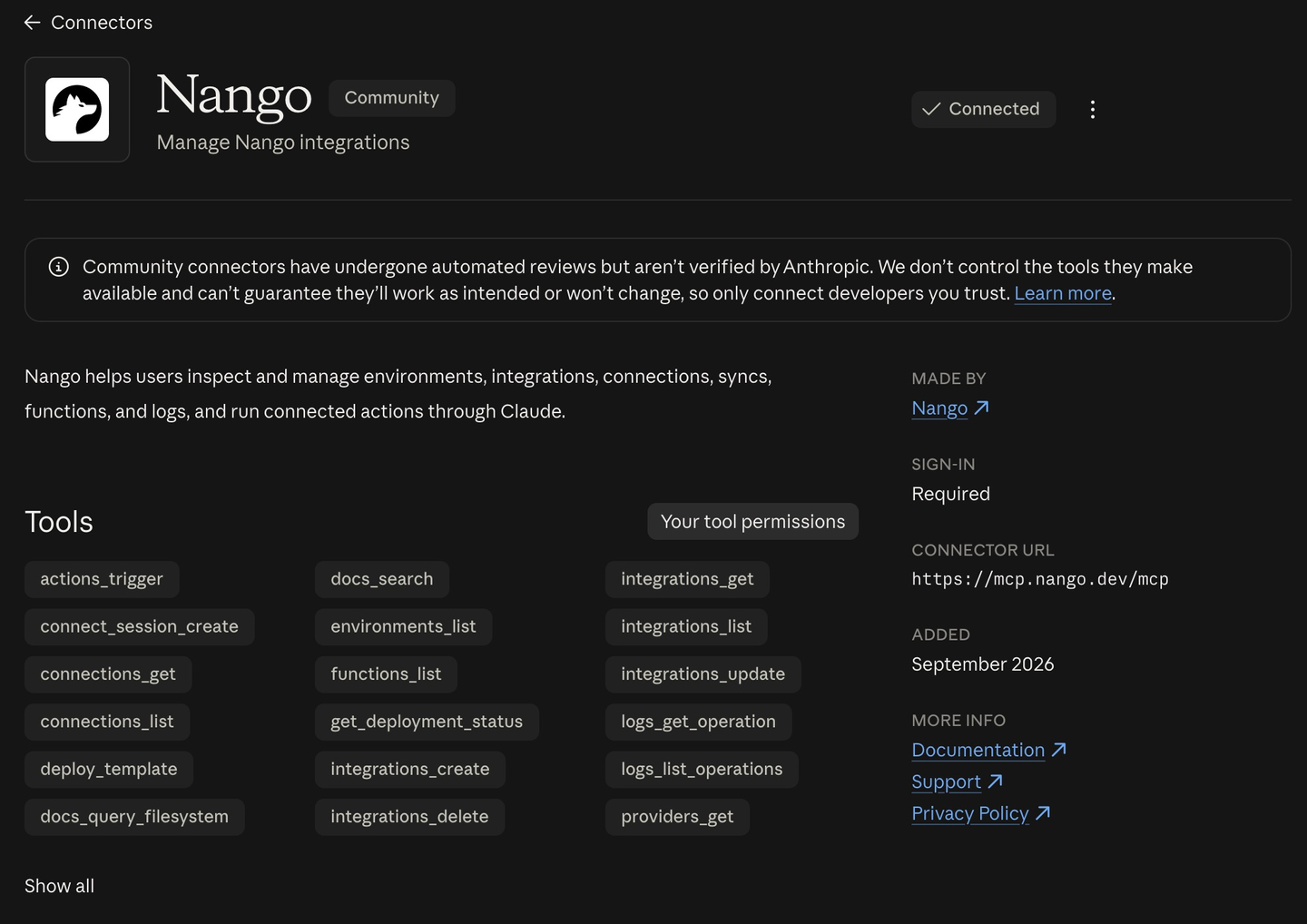Select the connections_list tool
The height and width of the screenshot is (924, 1307).
(x=107, y=722)
